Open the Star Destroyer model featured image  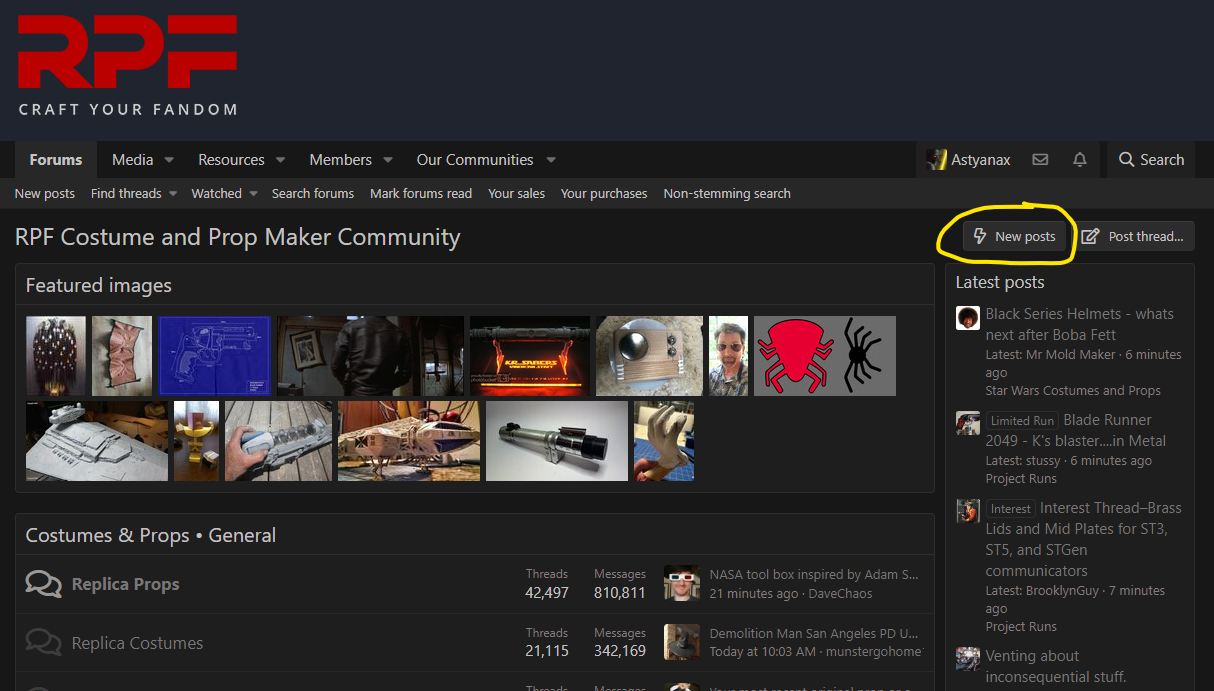pyautogui.click(x=97, y=441)
